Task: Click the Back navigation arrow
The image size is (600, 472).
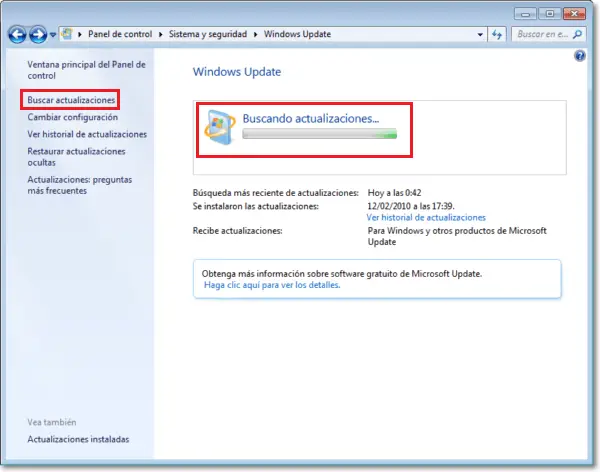Action: point(17,35)
